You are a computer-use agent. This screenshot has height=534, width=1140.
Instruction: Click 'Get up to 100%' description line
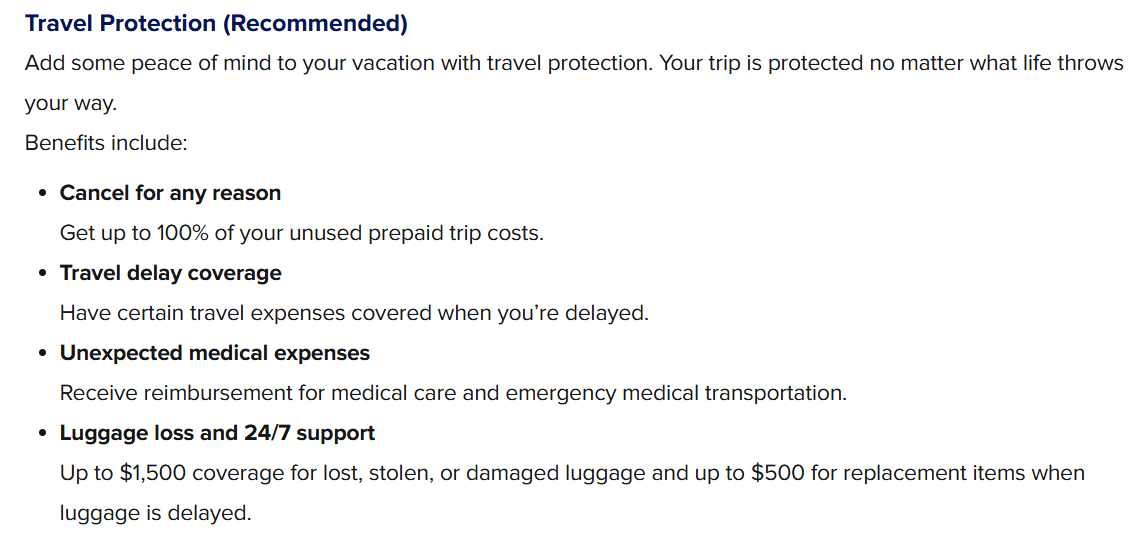[301, 233]
